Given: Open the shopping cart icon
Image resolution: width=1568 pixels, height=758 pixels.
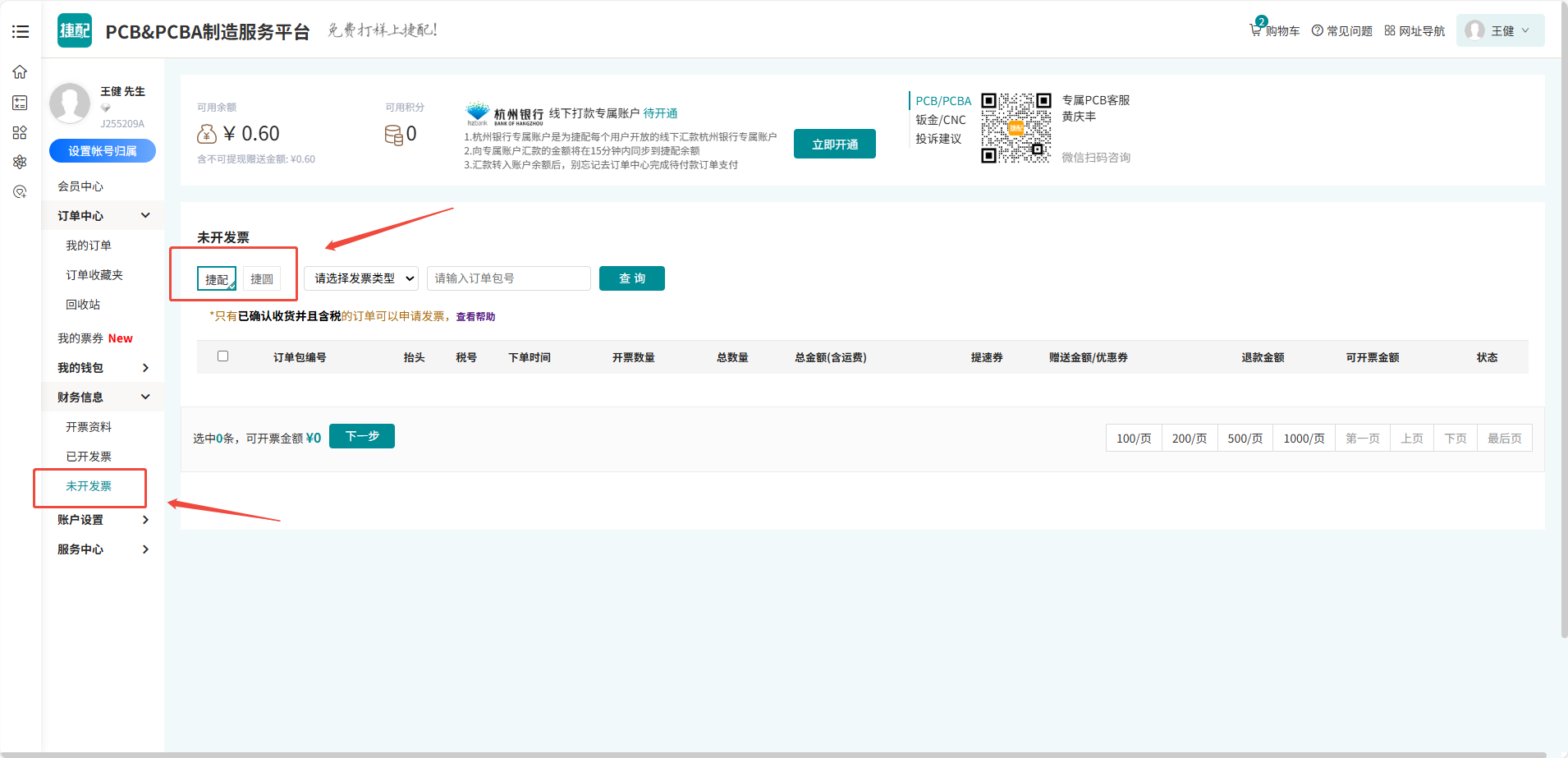Looking at the screenshot, I should 1256,30.
